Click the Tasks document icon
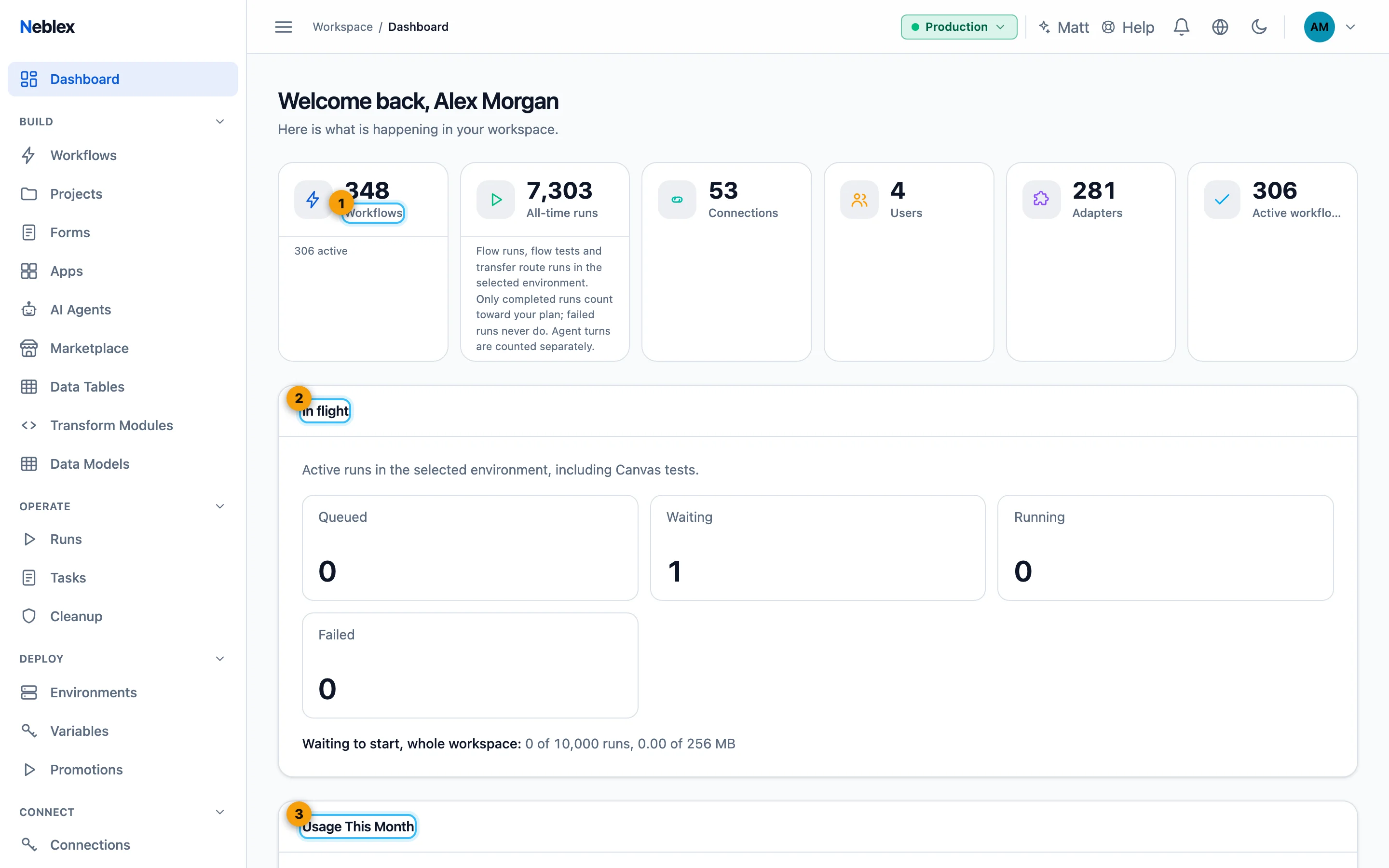 pos(29,578)
